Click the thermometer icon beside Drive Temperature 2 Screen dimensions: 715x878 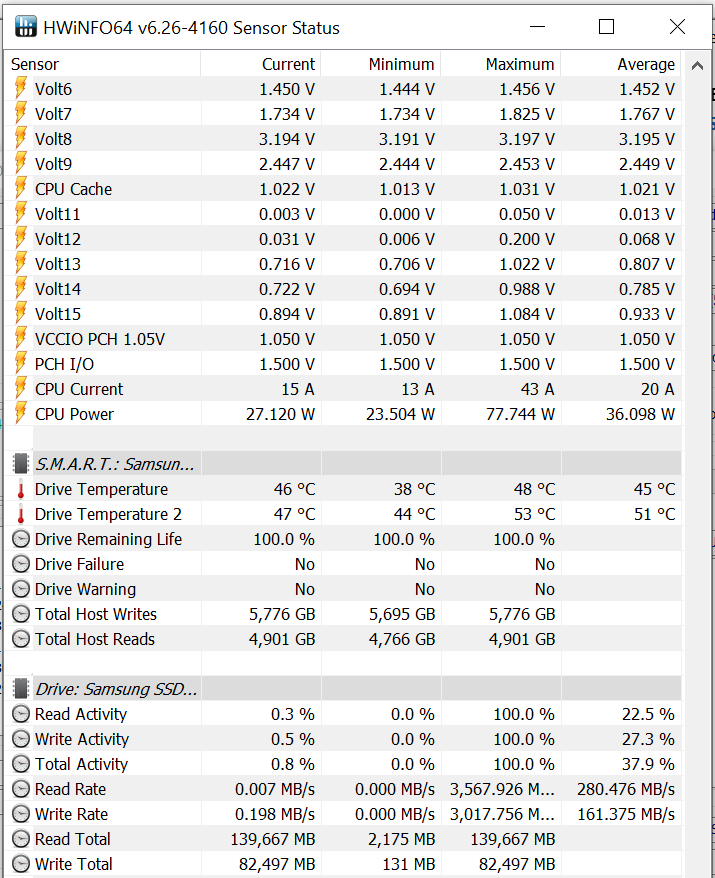click(x=21, y=514)
